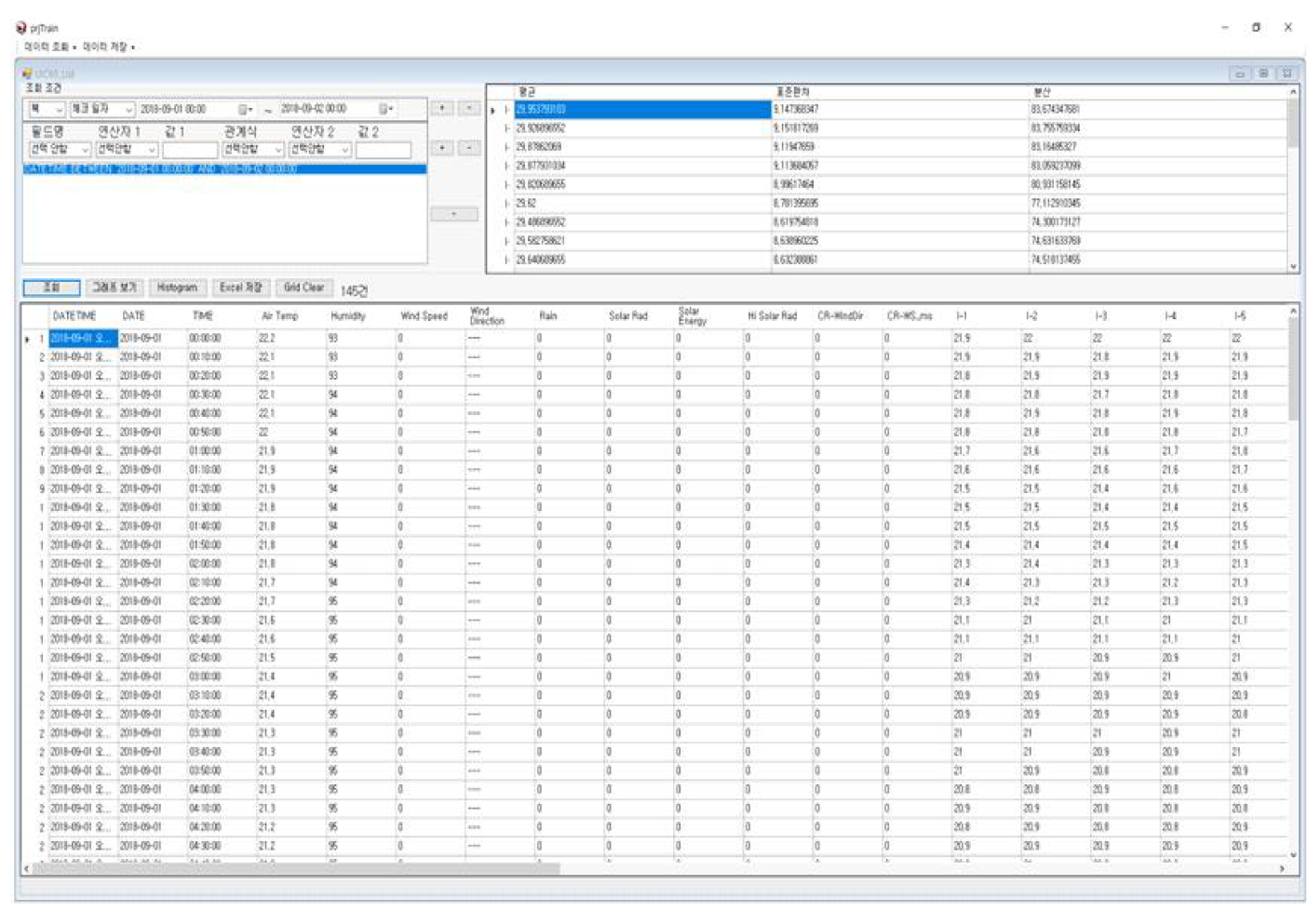Click the child window's minimize button
The width and height of the screenshot is (1307, 924).
(1240, 74)
